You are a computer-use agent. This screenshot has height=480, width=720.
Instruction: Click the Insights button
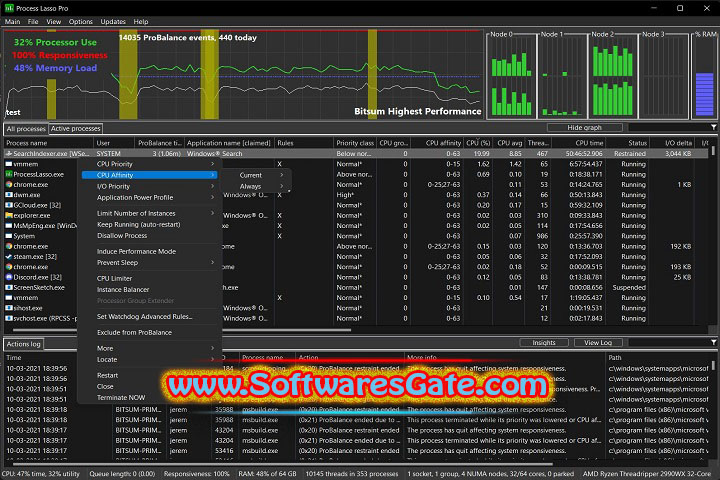click(544, 343)
